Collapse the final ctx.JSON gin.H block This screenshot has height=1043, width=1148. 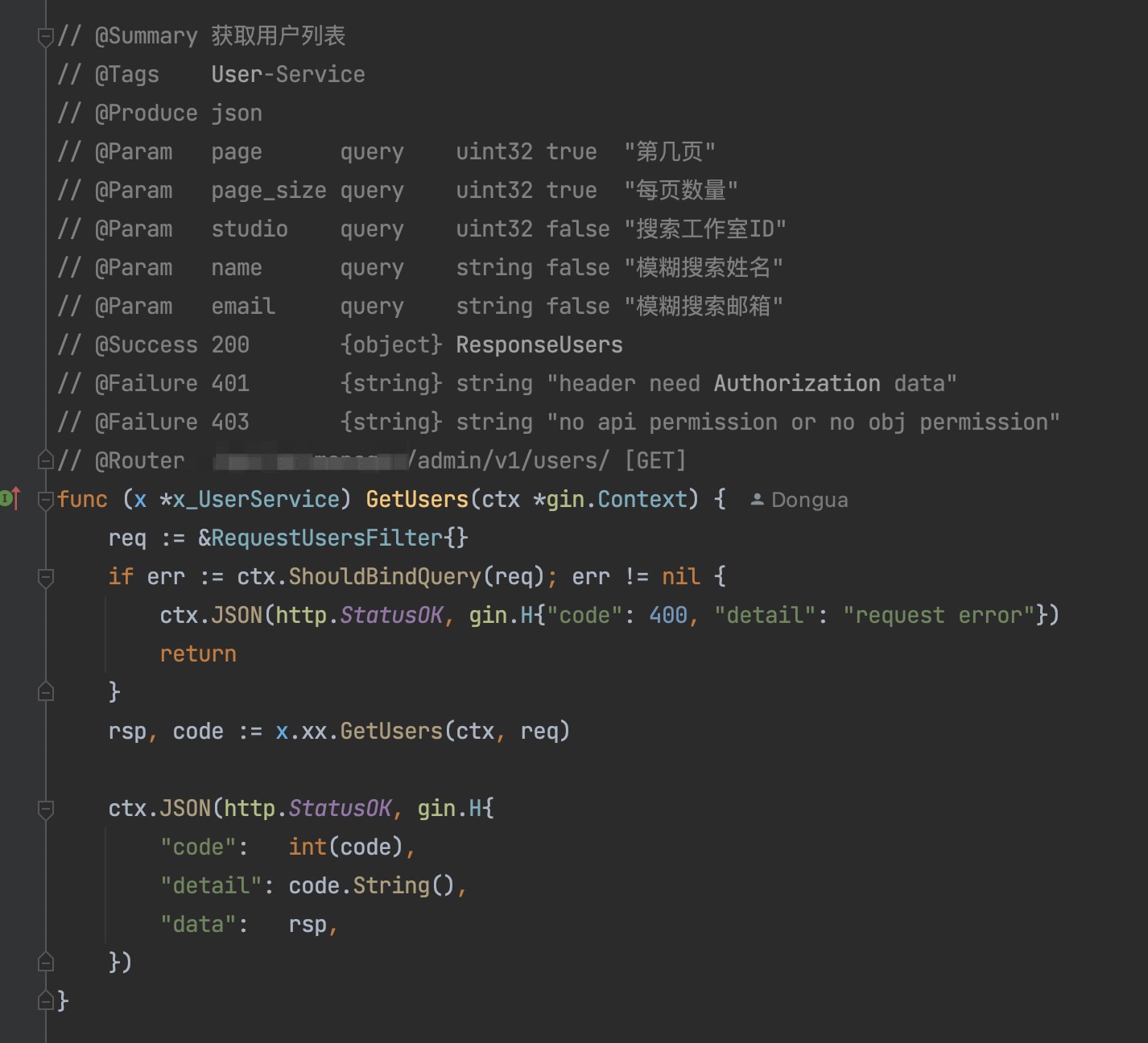point(46,809)
